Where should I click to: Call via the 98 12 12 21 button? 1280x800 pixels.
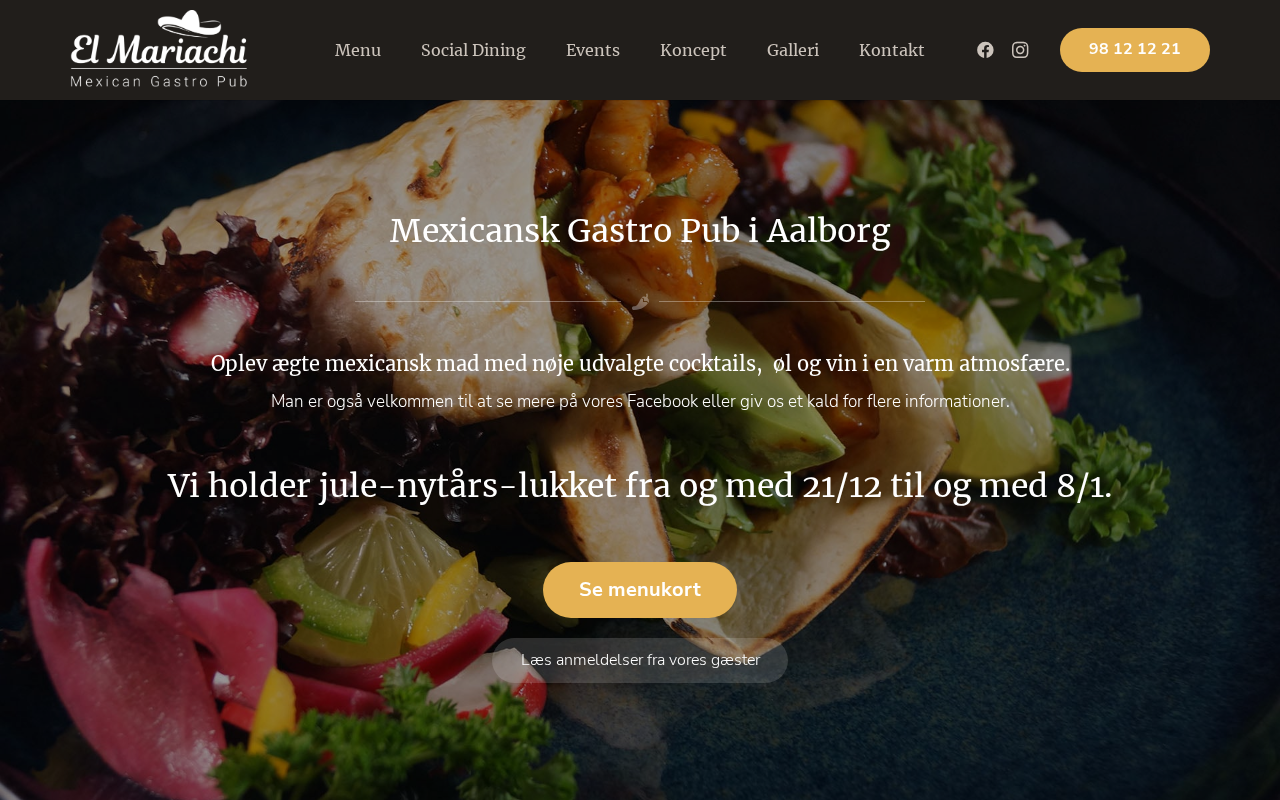click(x=1135, y=50)
